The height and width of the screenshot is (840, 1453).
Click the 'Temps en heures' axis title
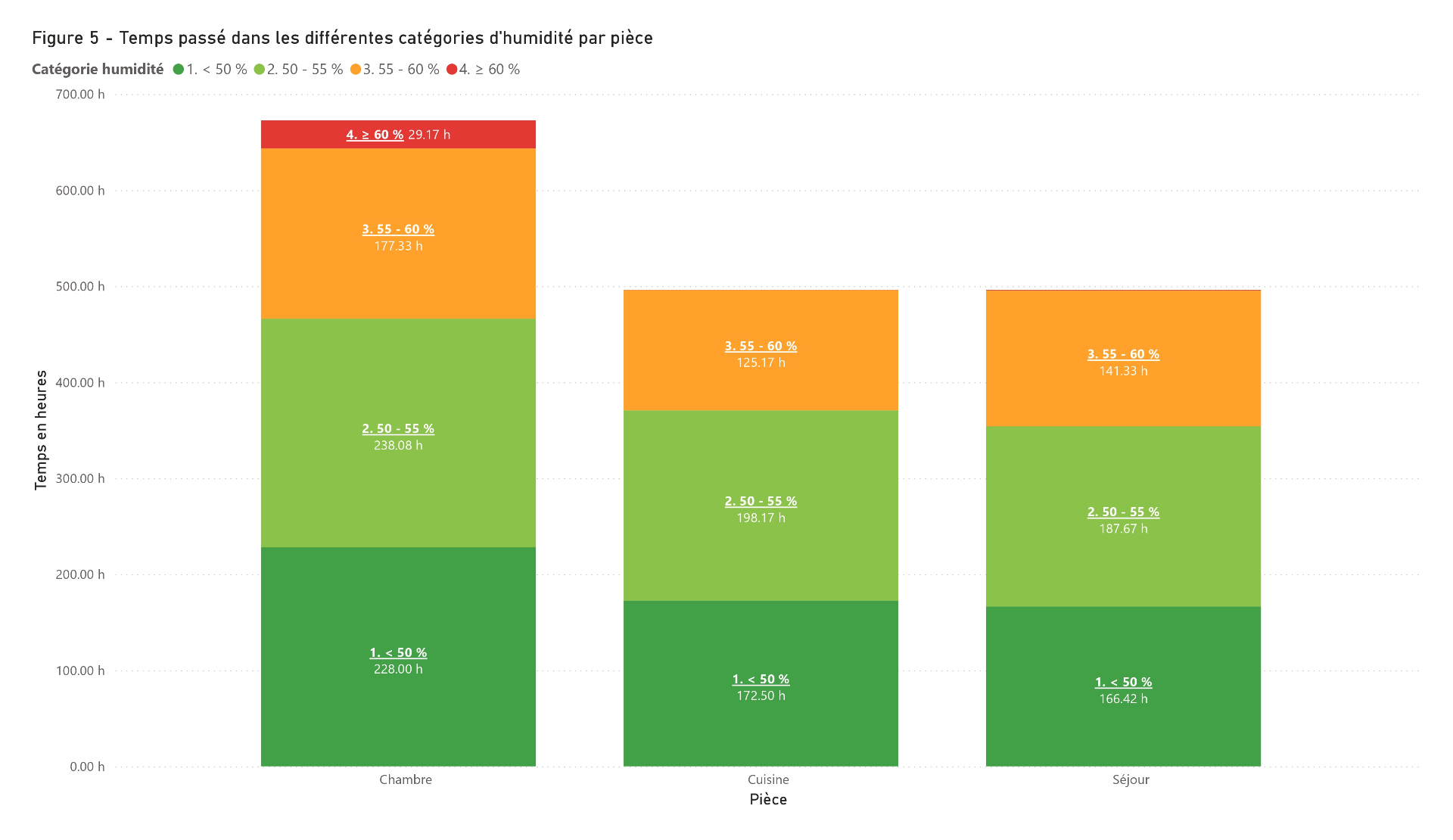point(41,430)
